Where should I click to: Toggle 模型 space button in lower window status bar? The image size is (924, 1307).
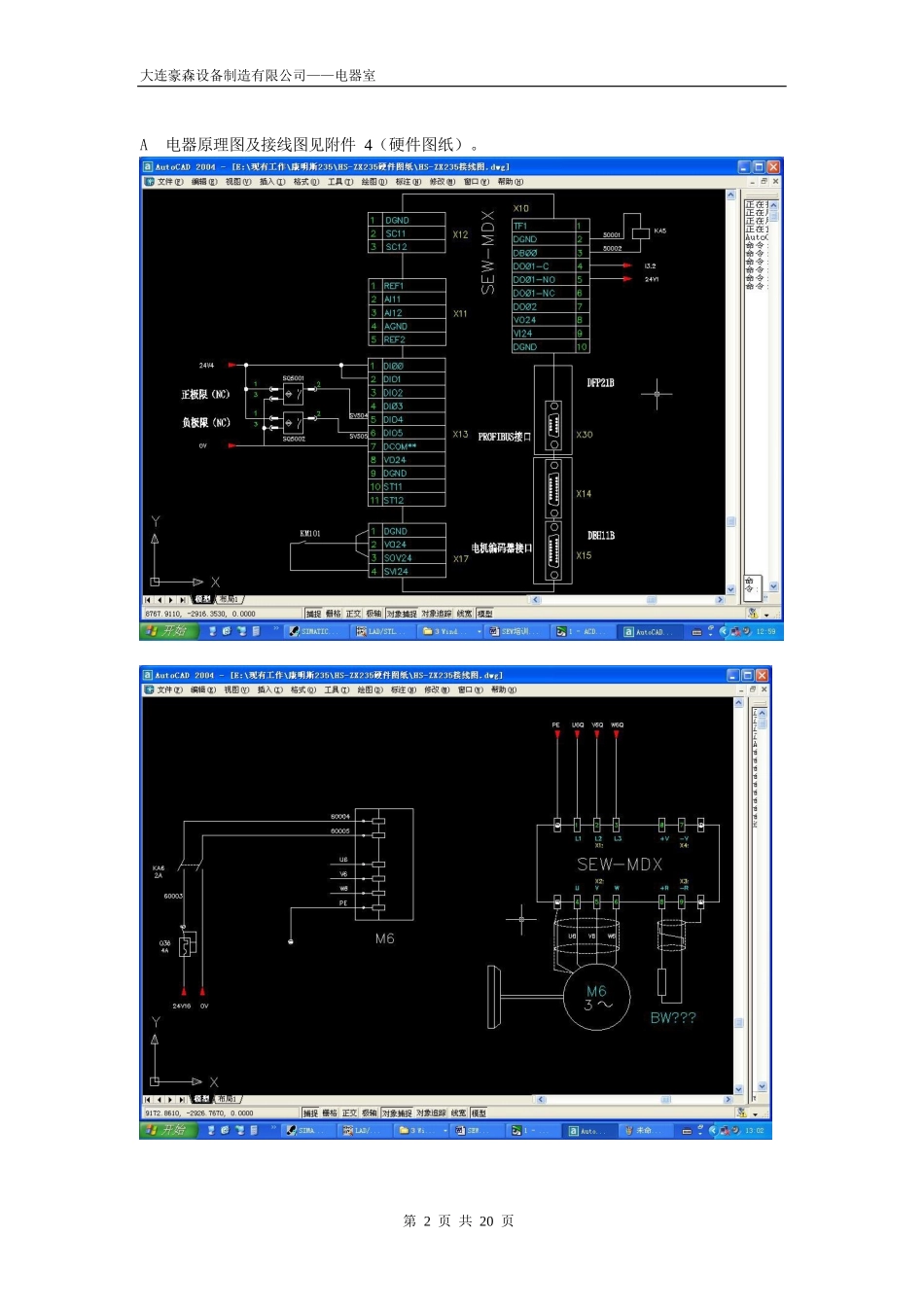tap(479, 1113)
